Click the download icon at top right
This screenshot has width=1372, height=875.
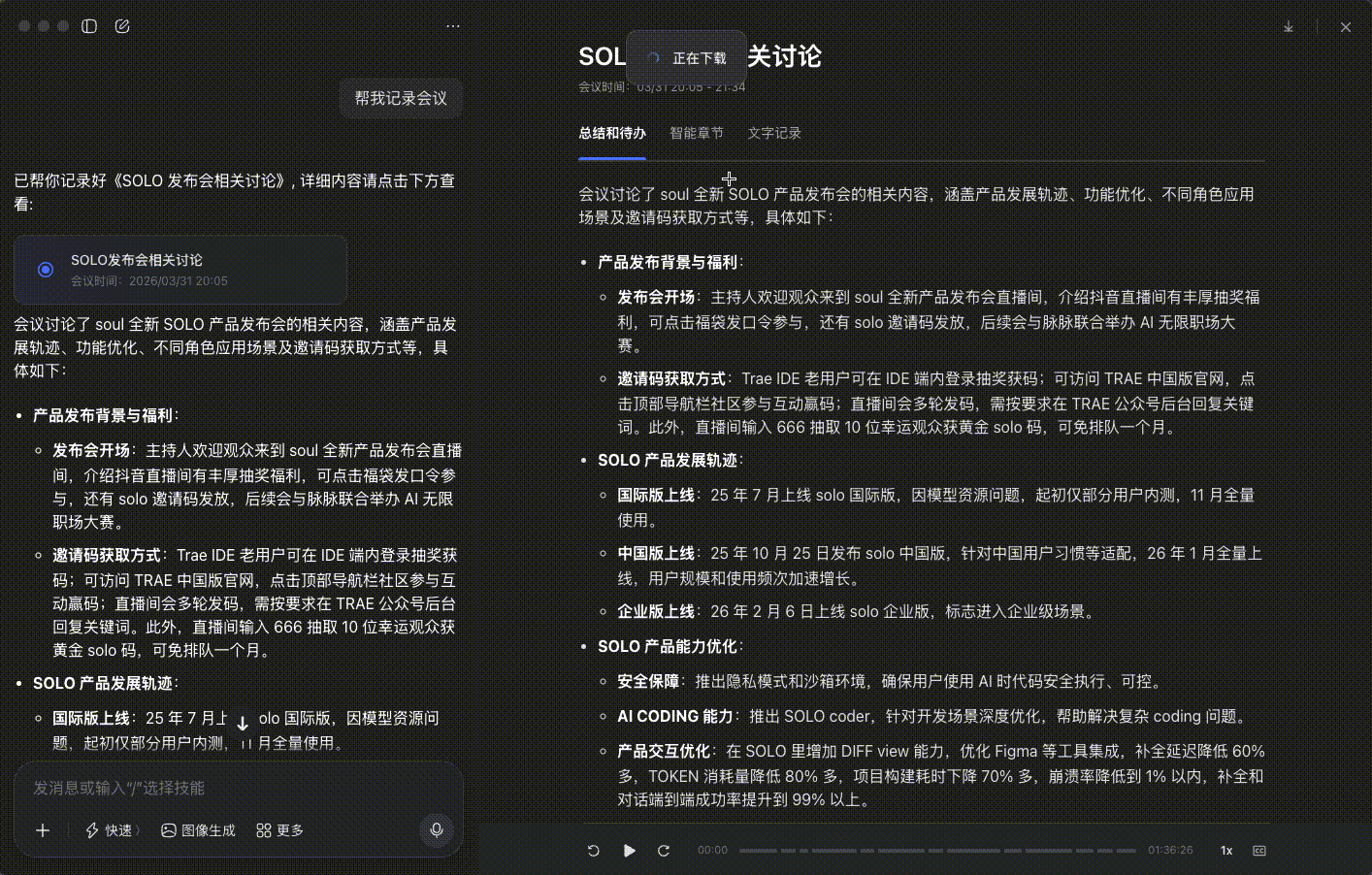tap(1289, 27)
